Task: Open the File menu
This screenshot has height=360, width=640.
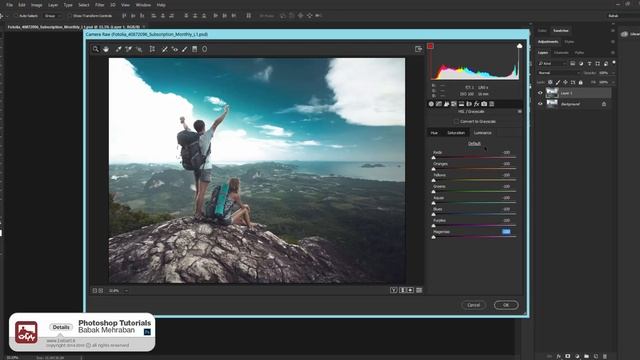Action: tap(9, 5)
